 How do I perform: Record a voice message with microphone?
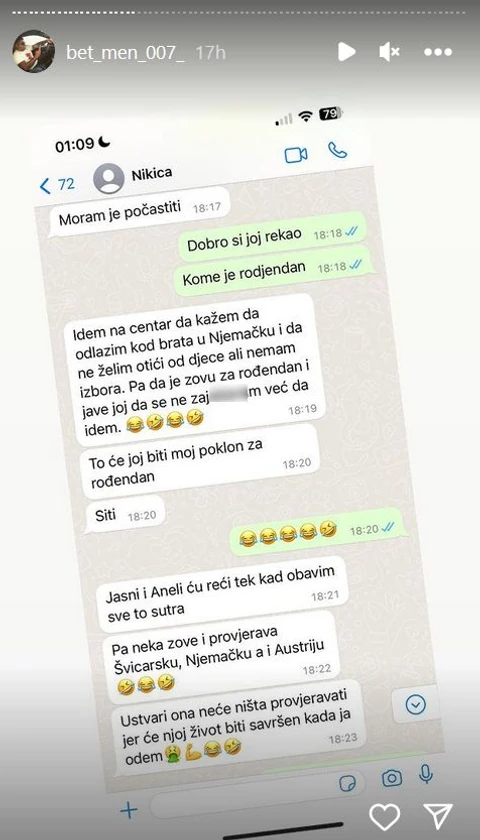(426, 772)
